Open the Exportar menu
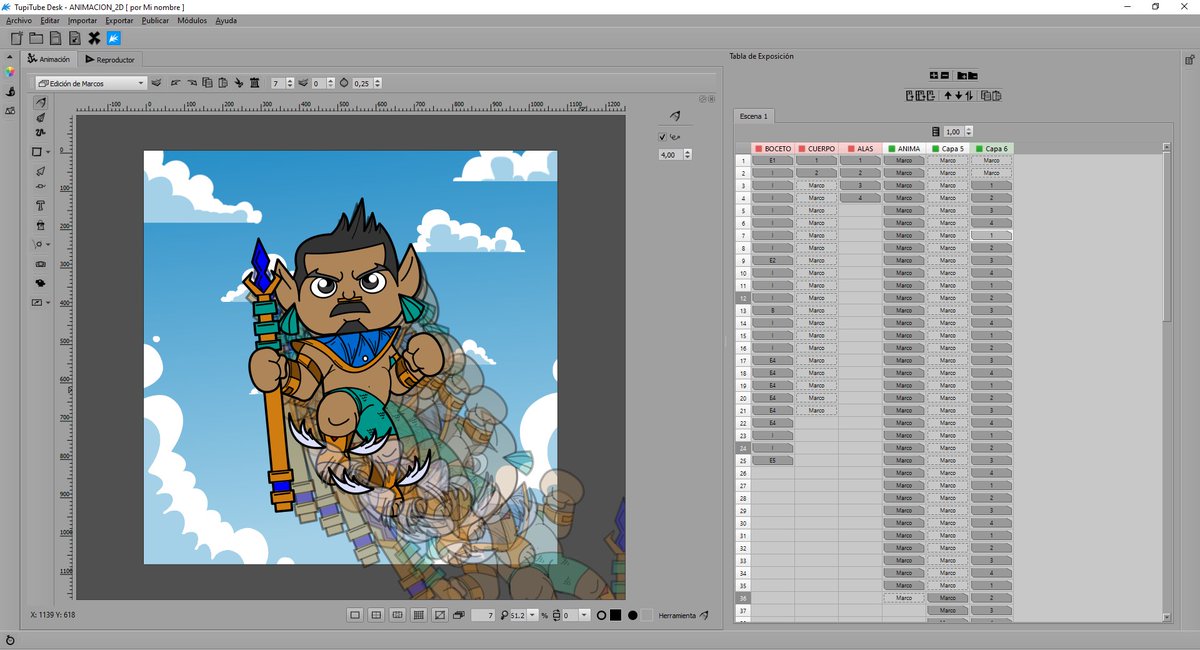This screenshot has width=1200, height=650. 119,20
